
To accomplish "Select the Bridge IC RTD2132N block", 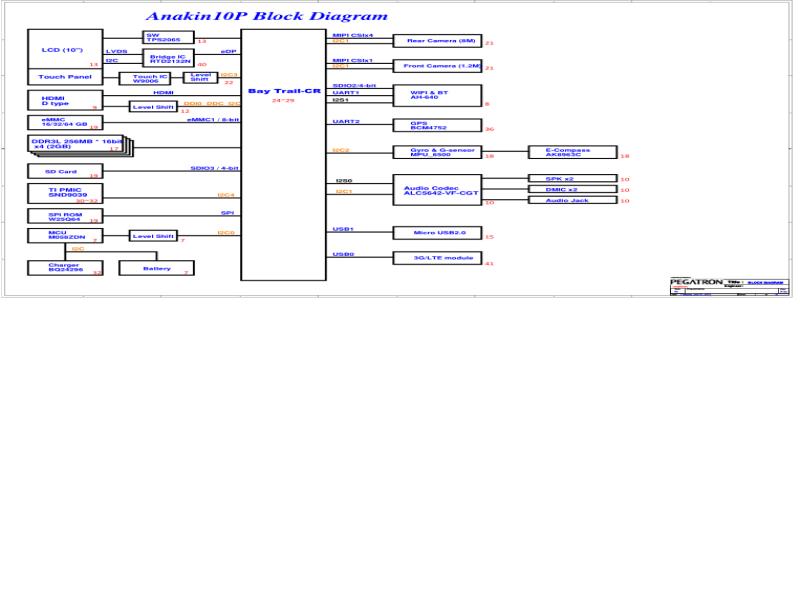I will (x=168, y=58).
